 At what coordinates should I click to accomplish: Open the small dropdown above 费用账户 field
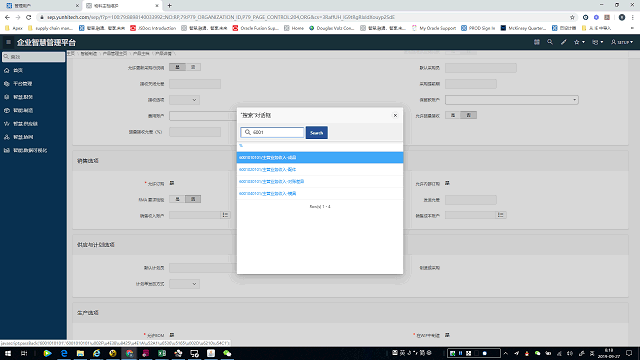184,100
